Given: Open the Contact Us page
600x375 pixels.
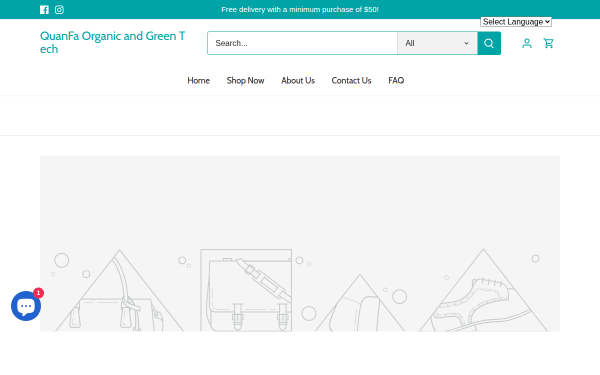Looking at the screenshot, I should click(351, 81).
